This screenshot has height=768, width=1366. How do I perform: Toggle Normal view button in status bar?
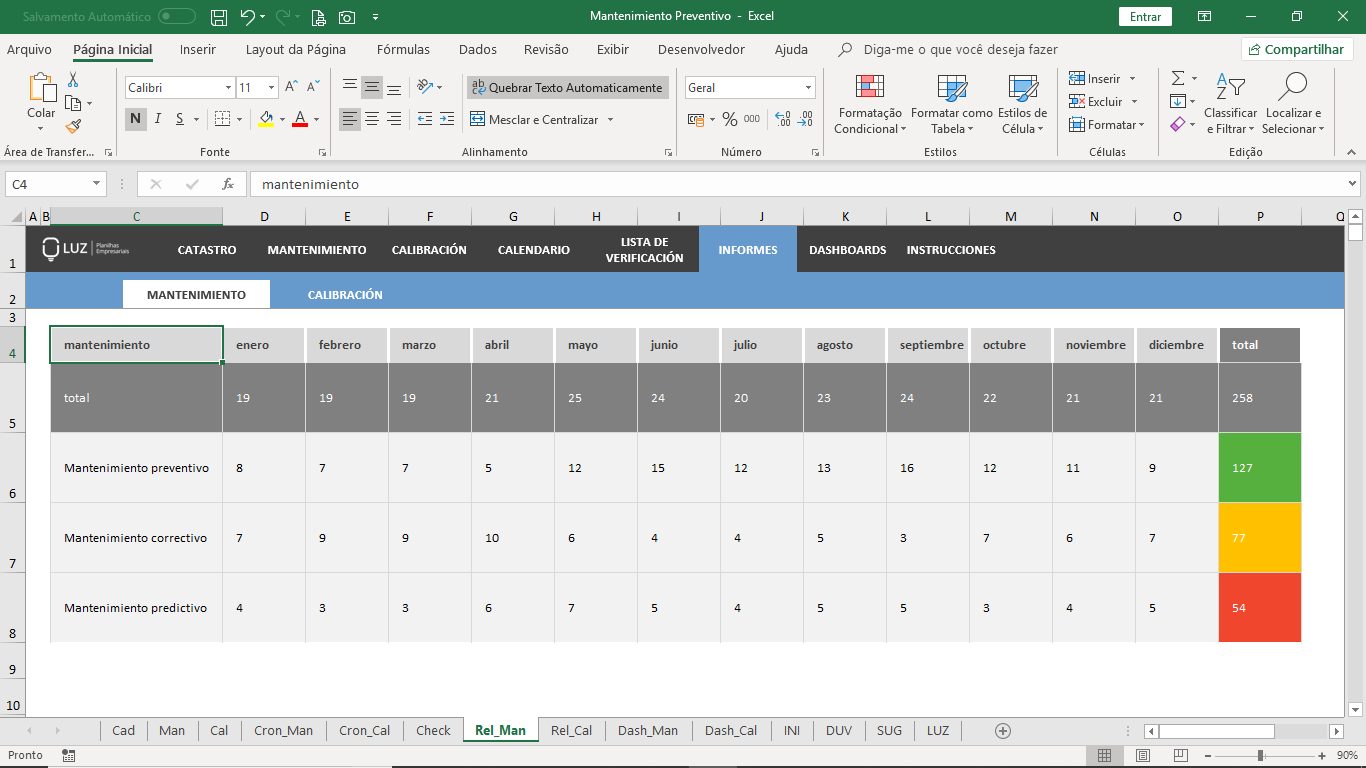click(x=1105, y=755)
